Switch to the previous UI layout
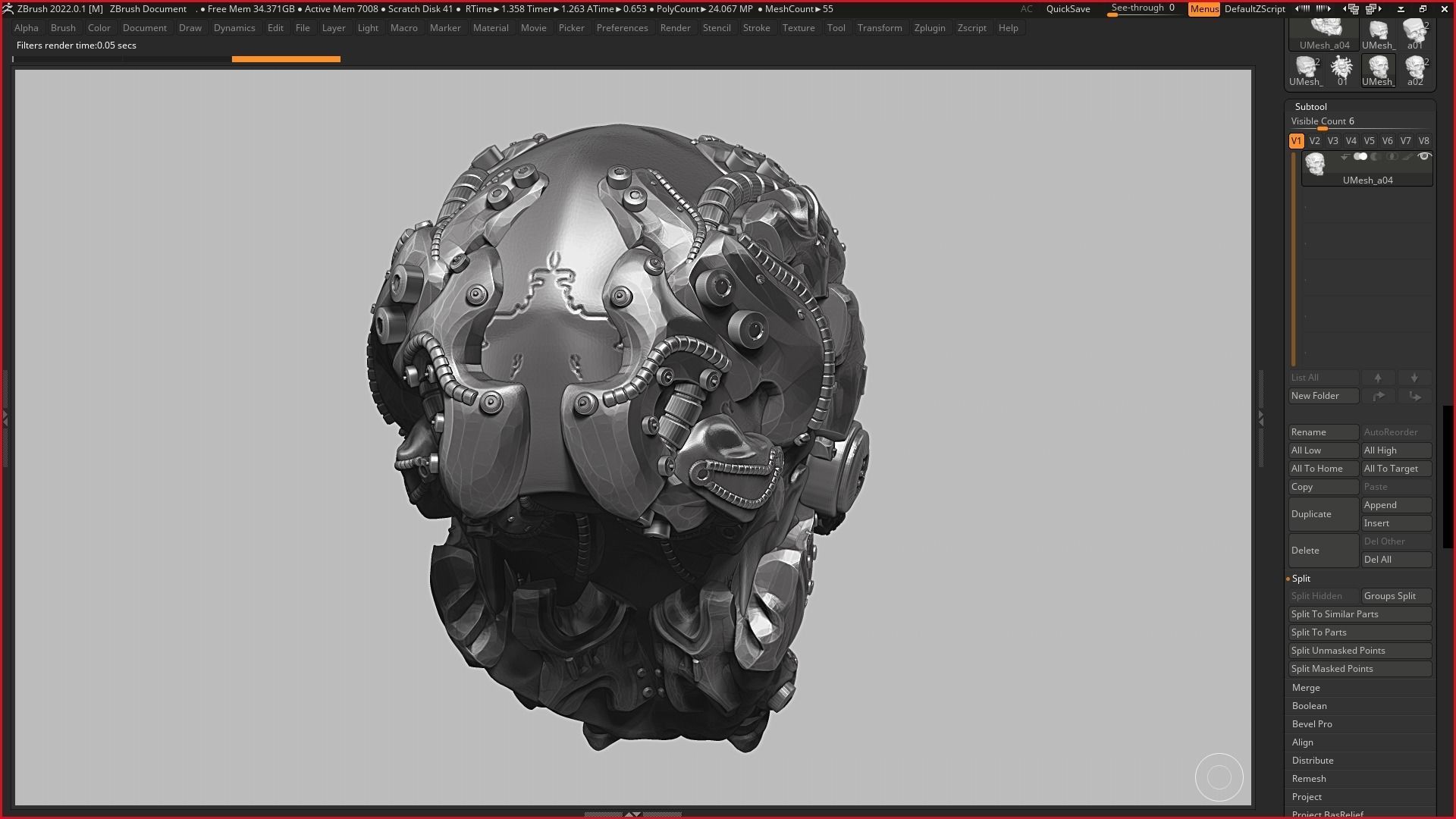 point(1351,9)
